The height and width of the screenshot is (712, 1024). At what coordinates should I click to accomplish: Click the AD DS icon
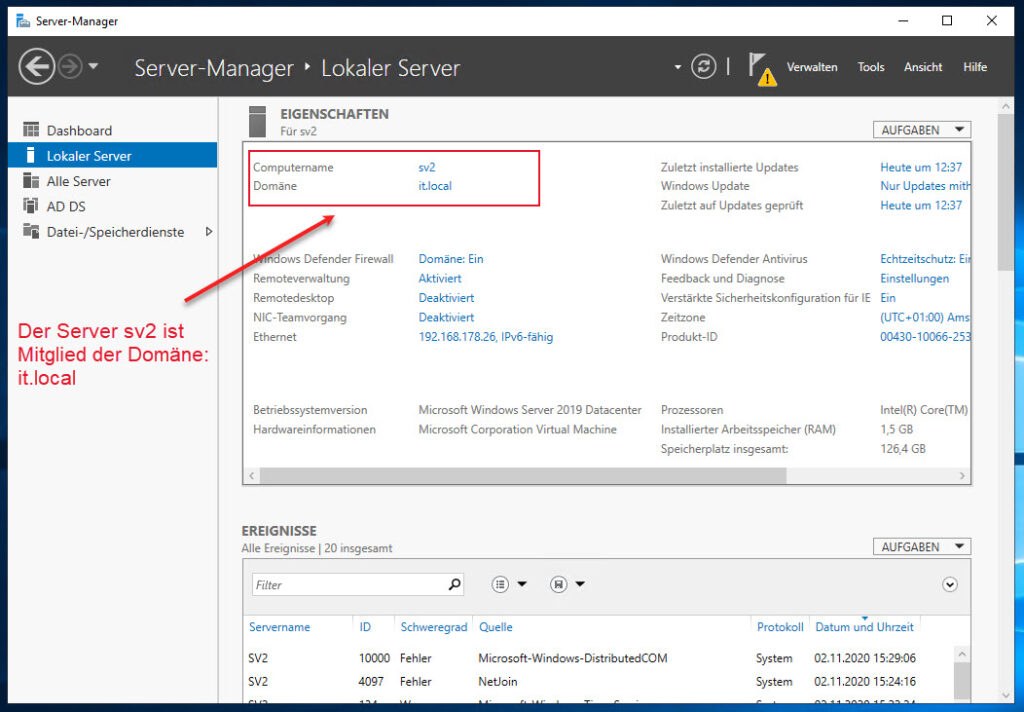[31, 206]
